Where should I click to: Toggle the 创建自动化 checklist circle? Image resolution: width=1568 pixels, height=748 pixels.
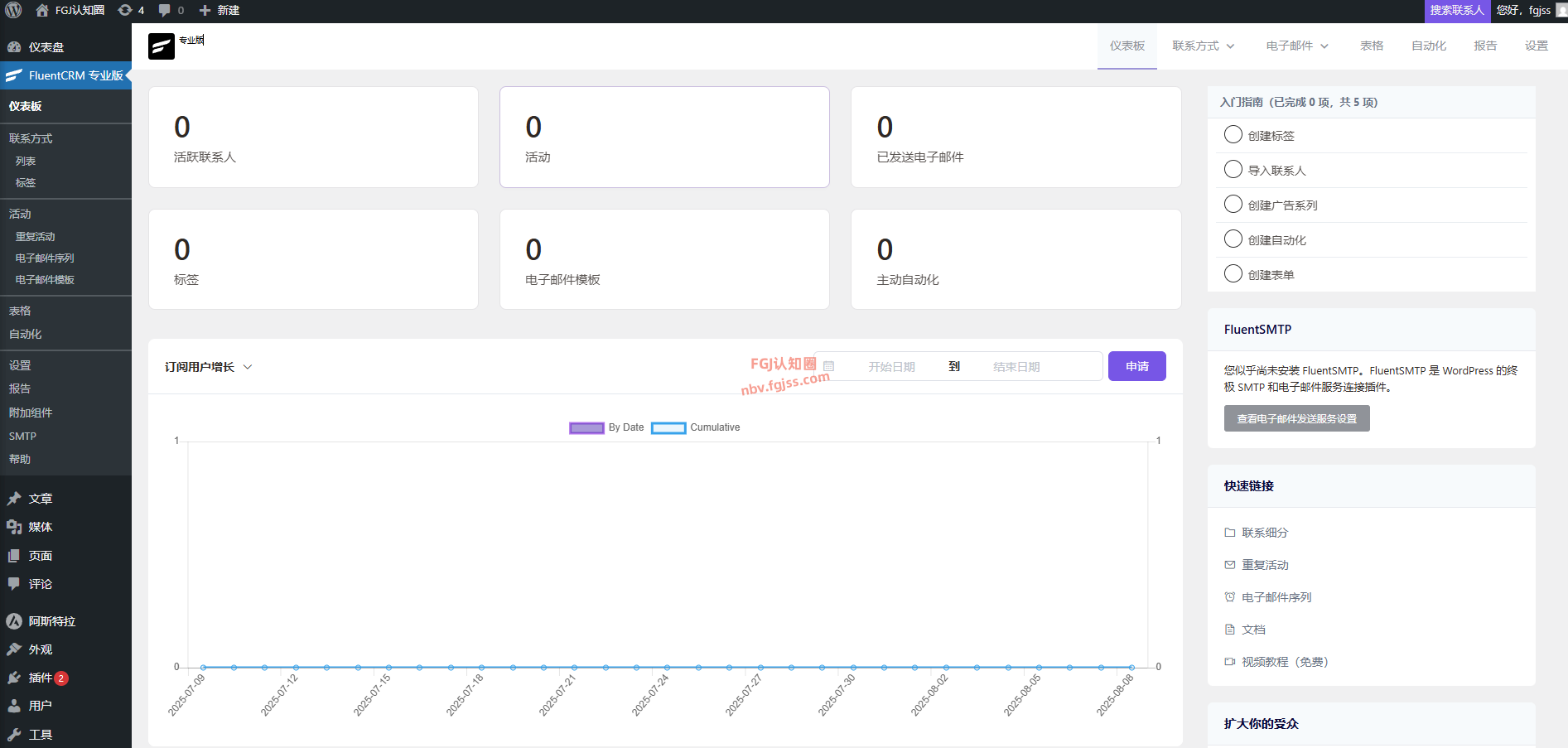[x=1233, y=239]
